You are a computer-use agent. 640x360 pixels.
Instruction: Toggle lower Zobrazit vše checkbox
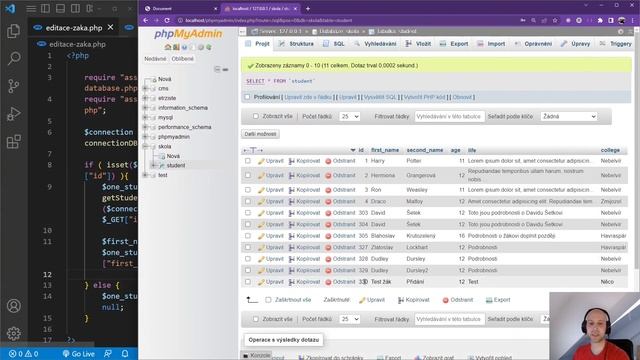pyautogui.click(x=256, y=319)
